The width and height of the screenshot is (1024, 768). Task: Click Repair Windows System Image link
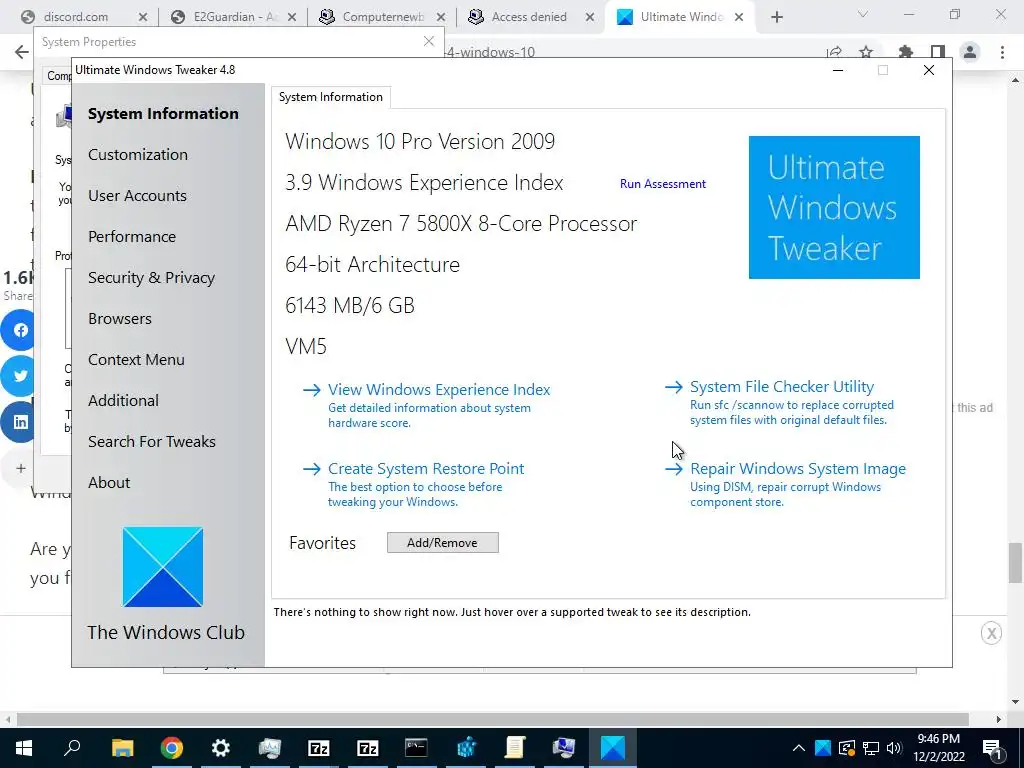[x=798, y=469]
